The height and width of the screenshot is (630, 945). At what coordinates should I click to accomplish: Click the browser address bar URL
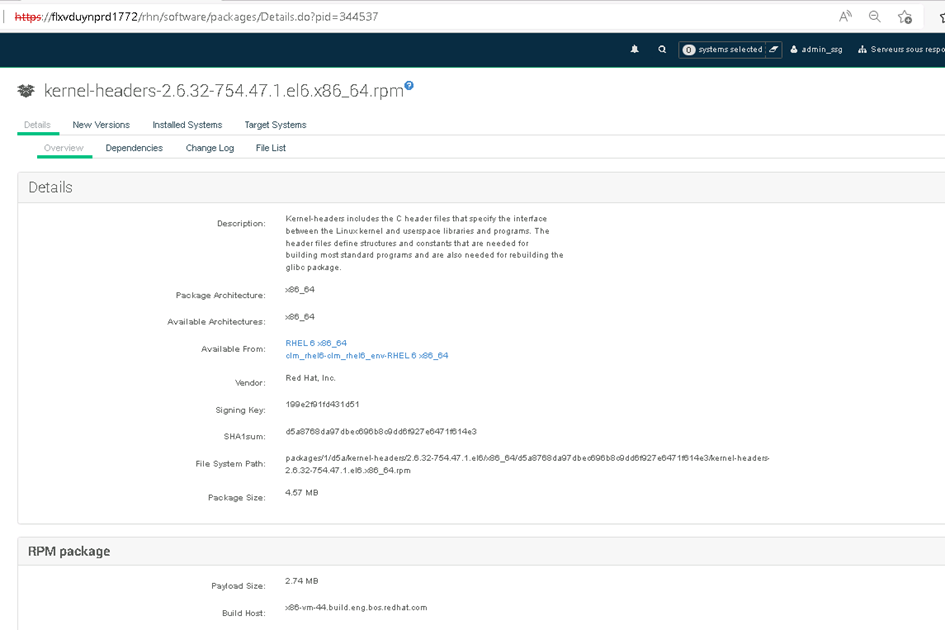pos(196,17)
